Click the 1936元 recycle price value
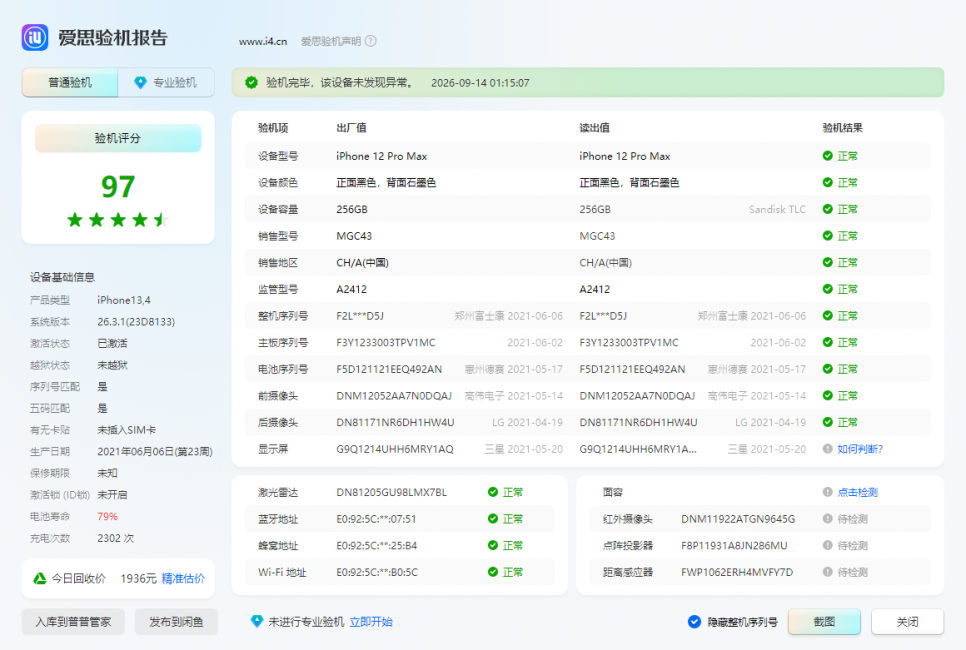 point(139,578)
